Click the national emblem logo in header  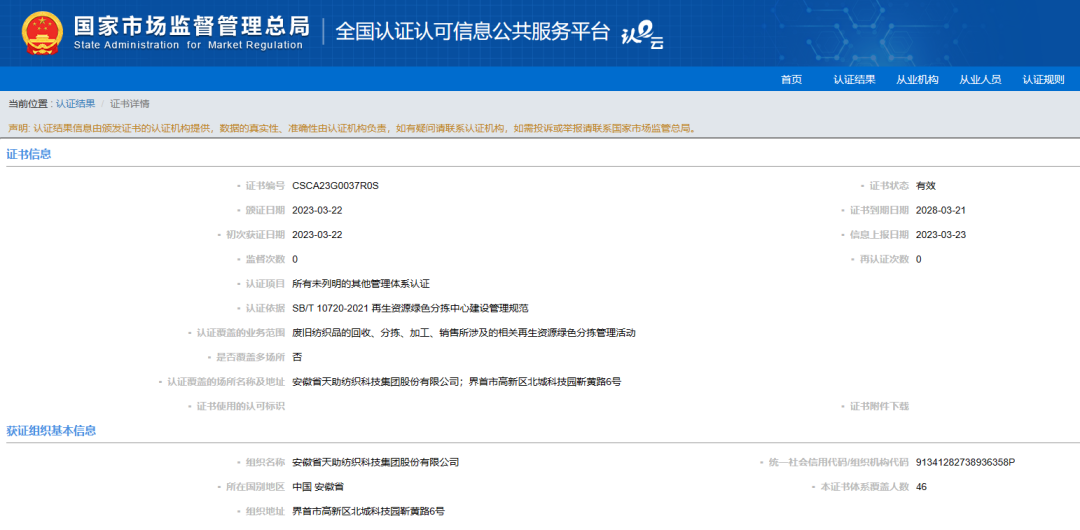point(42,32)
